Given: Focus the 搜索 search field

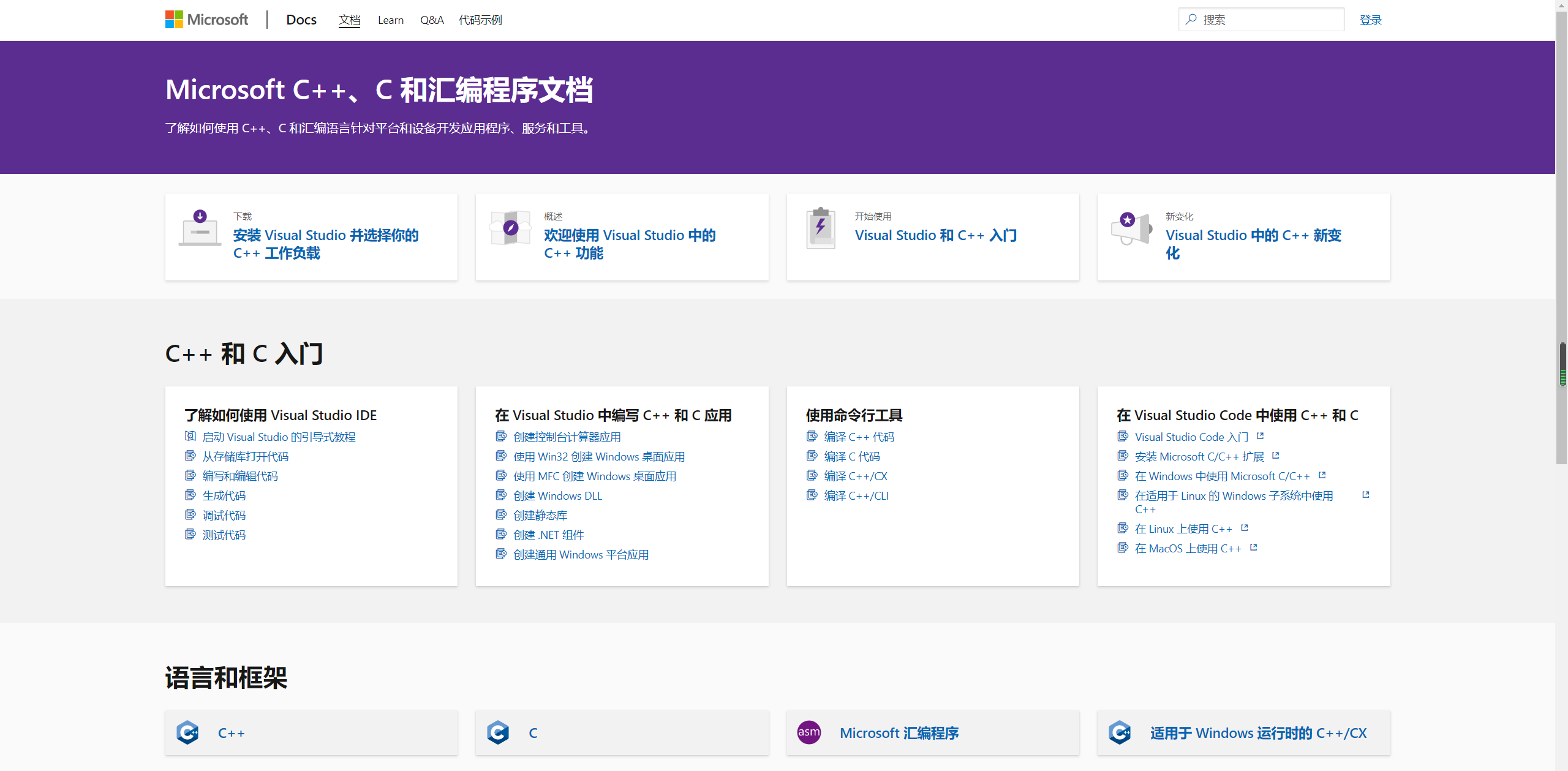Looking at the screenshot, I should click(x=1261, y=20).
